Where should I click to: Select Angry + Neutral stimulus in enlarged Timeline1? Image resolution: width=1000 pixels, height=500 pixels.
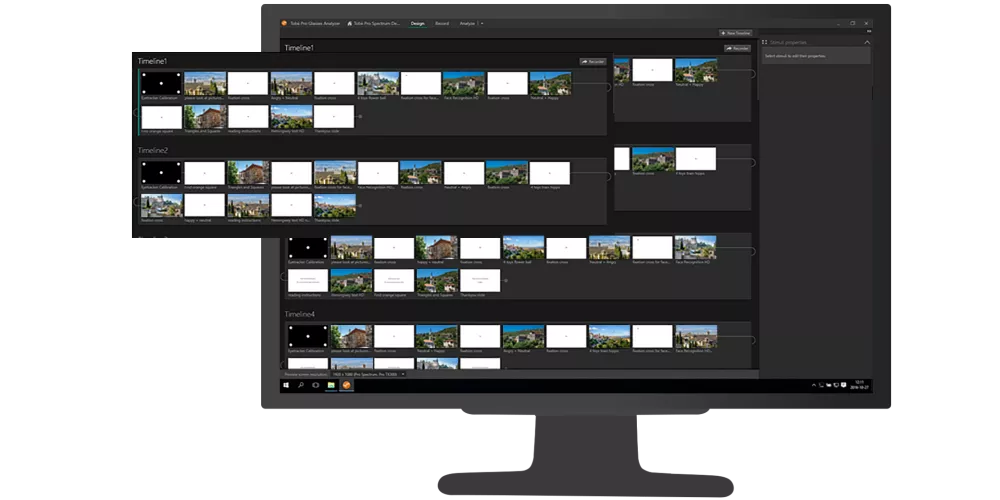291,86
